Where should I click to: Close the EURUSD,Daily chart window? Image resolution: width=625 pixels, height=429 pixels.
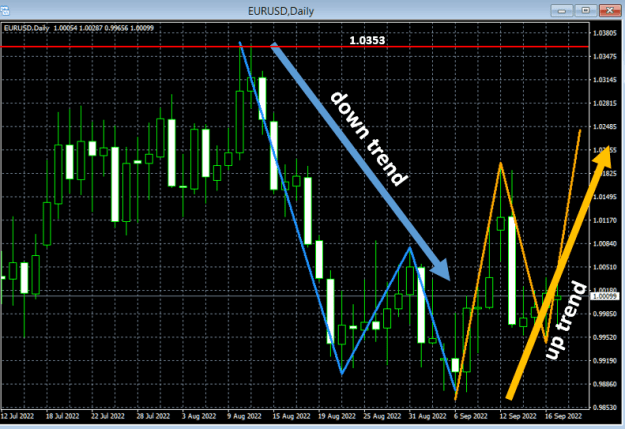point(610,10)
